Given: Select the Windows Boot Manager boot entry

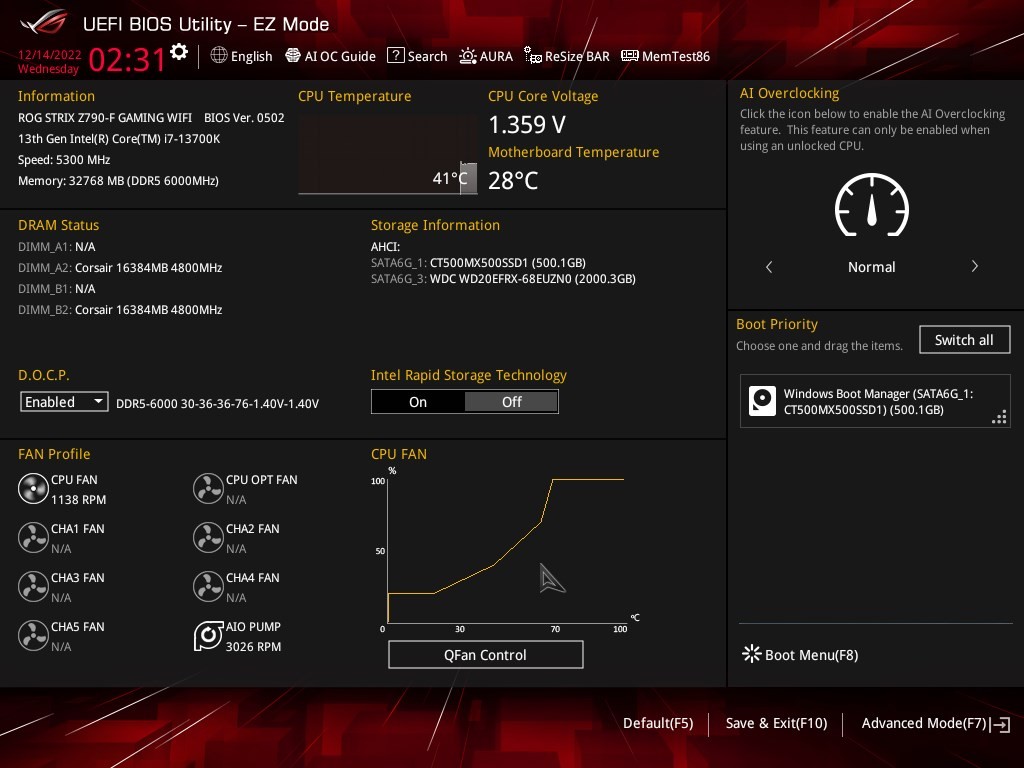Looking at the screenshot, I should [x=874, y=401].
